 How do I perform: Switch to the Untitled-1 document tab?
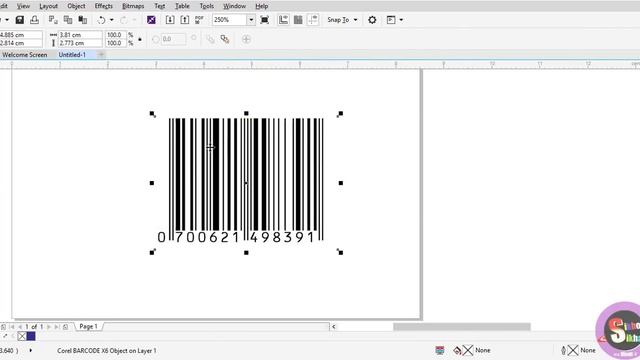coord(72,55)
